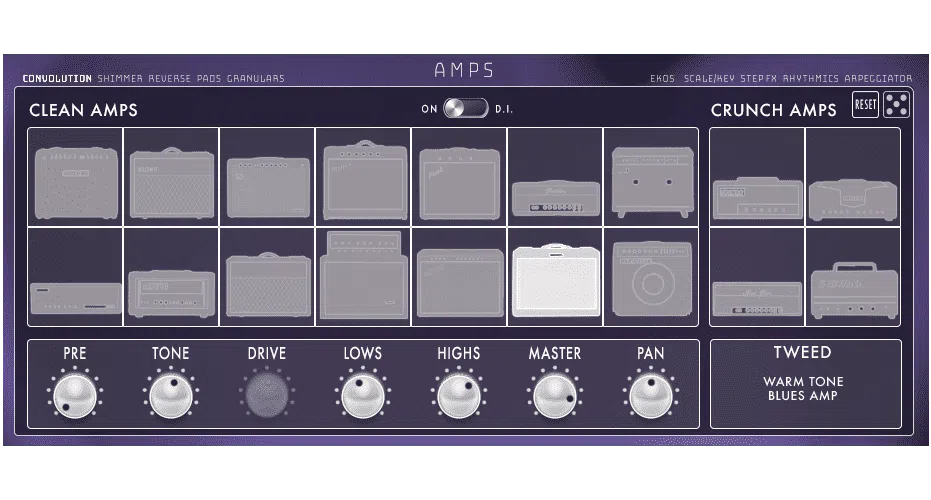This screenshot has width=931, height=500.
Task: Click the Tweed amp description panel
Action: tap(804, 384)
